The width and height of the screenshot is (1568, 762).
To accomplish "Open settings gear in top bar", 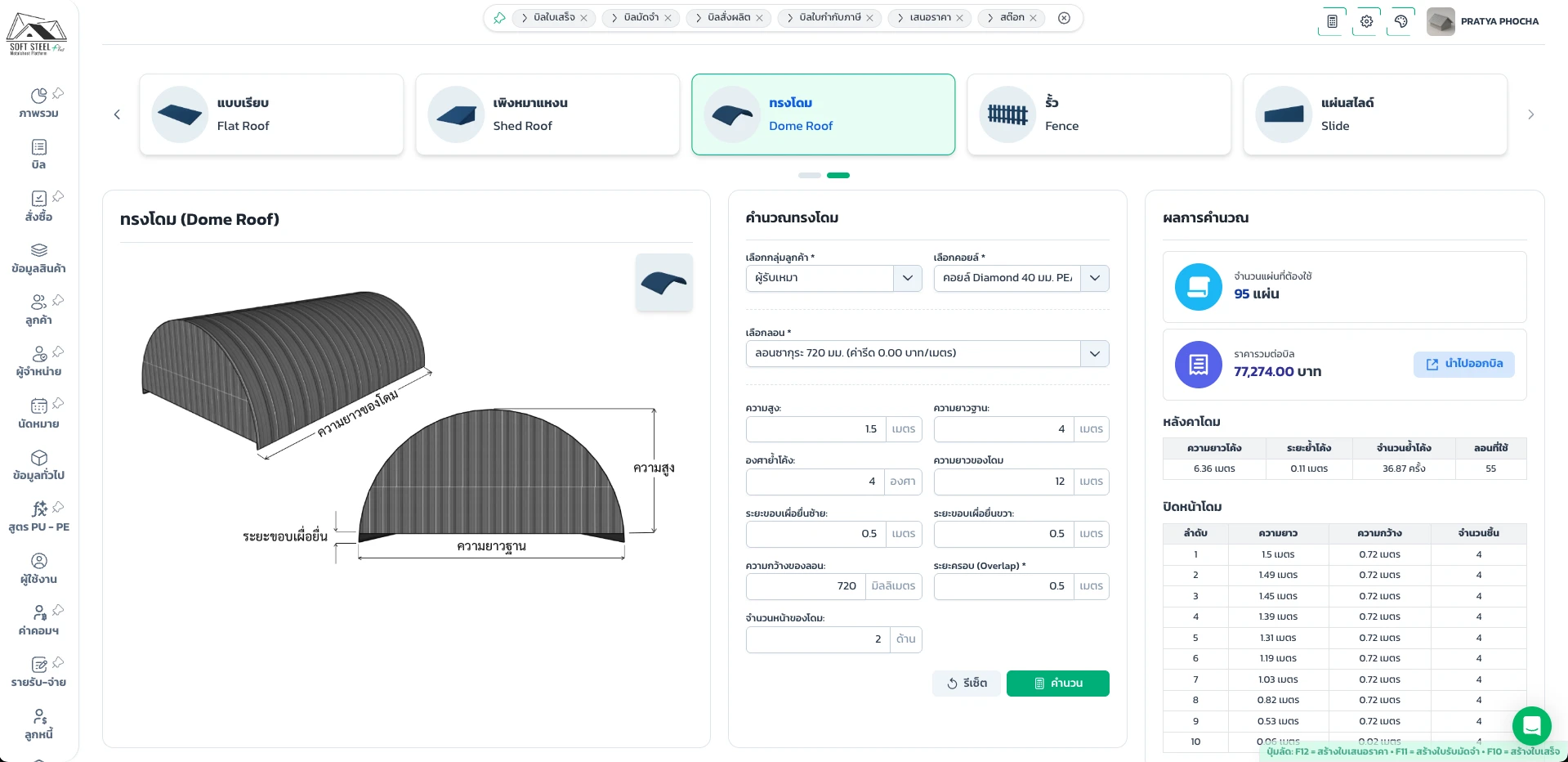I will coord(1366,21).
